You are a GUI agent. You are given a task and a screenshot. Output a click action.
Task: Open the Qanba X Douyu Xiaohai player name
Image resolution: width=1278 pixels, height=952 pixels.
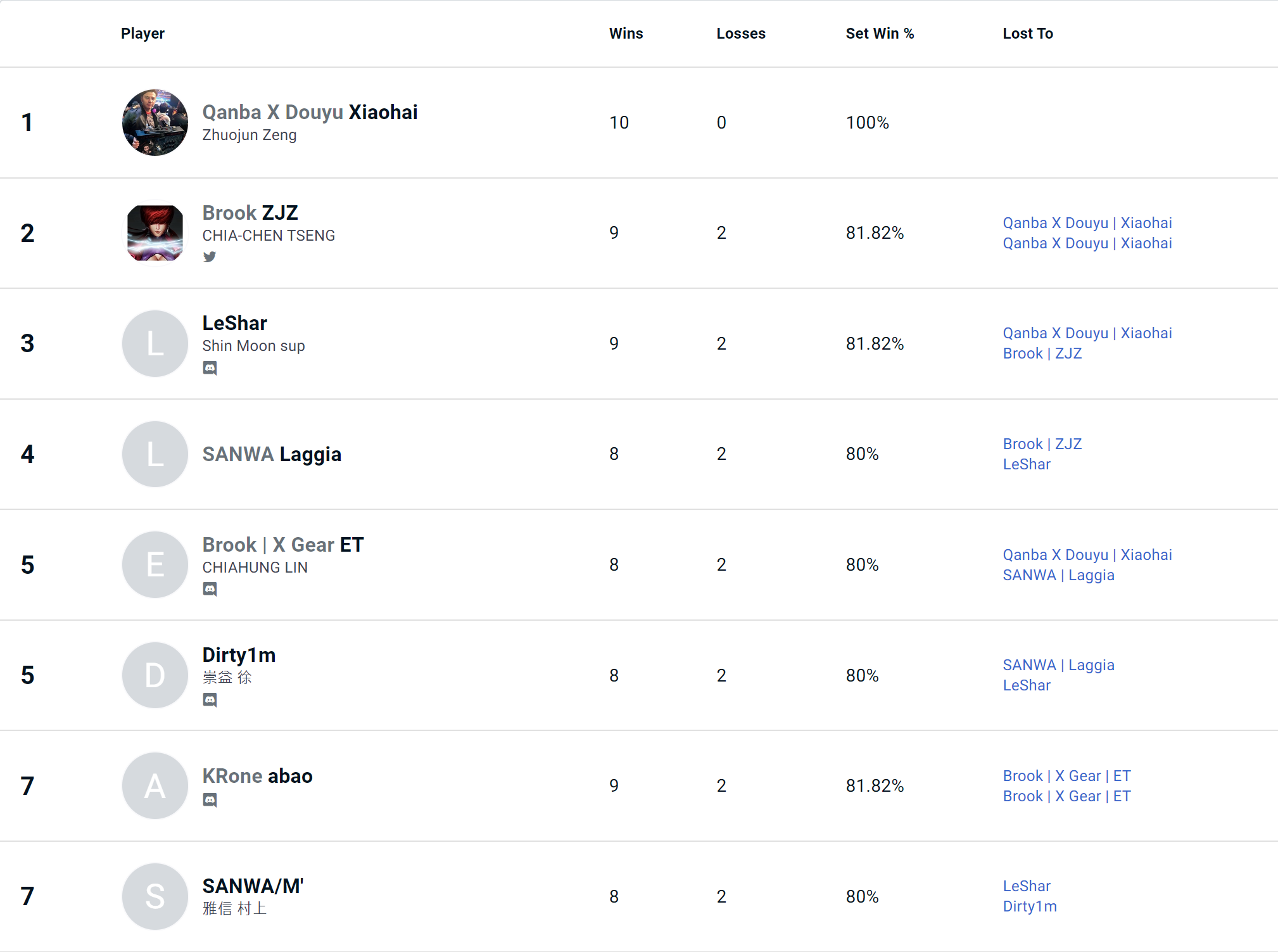pos(310,112)
